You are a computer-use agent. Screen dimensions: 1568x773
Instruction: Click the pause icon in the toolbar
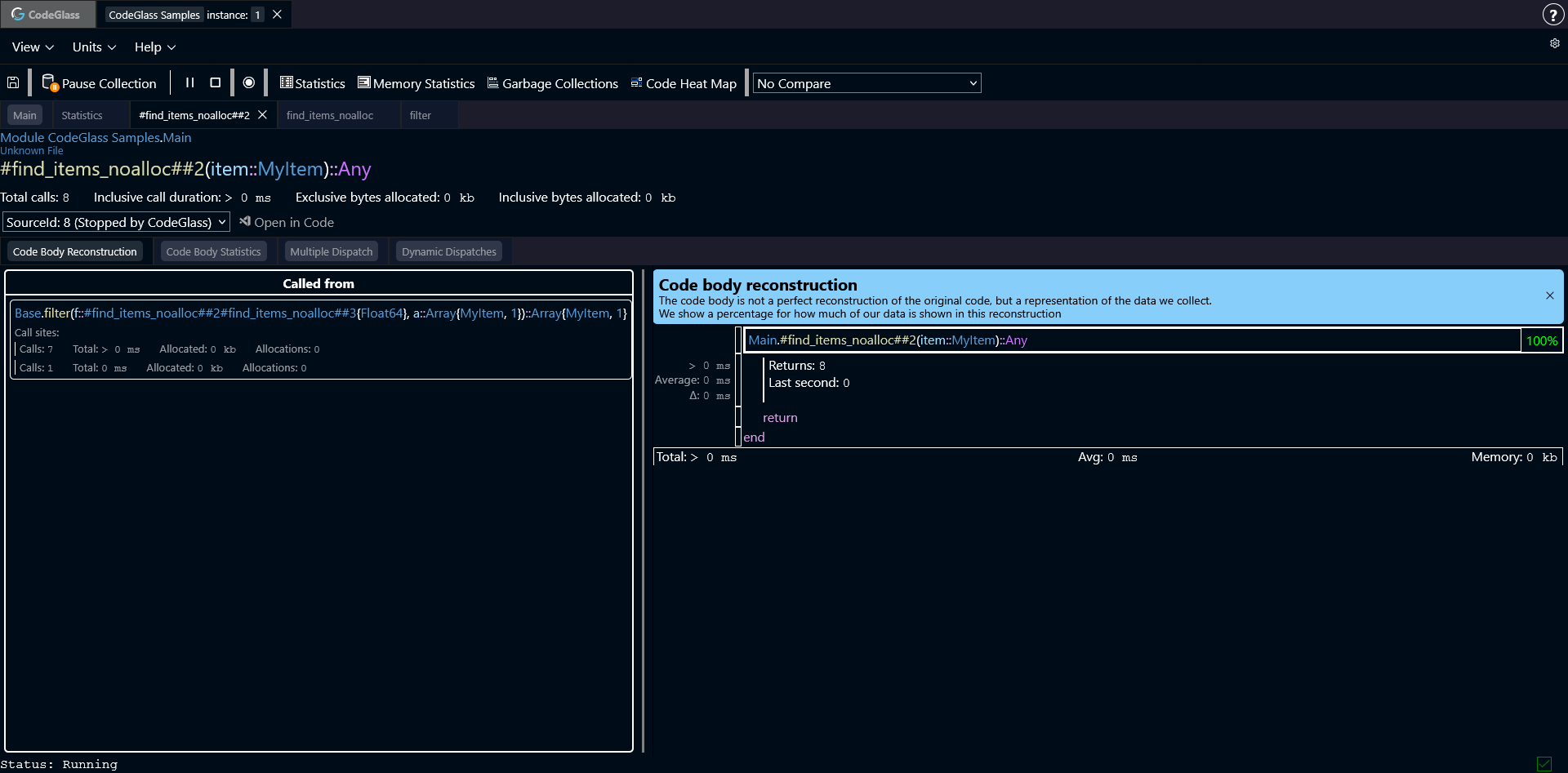click(190, 82)
